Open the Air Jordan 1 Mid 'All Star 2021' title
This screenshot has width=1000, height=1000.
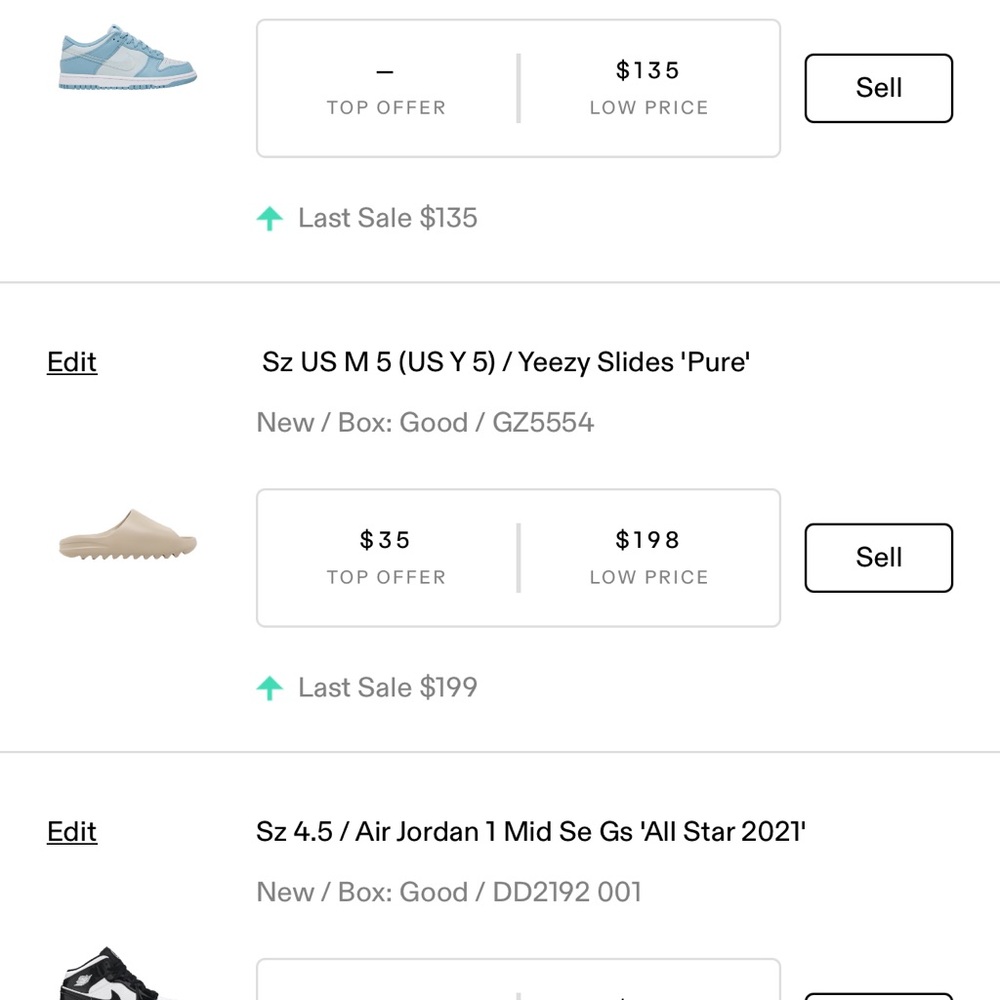531,832
